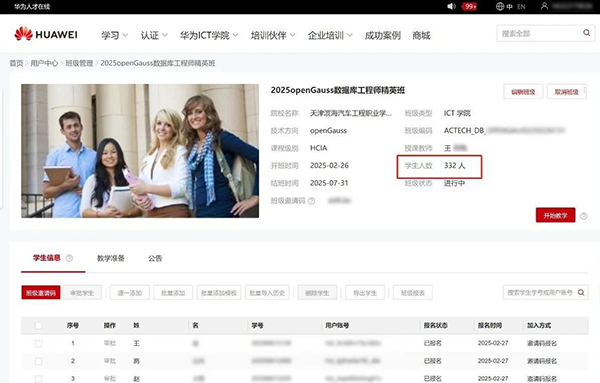
Task: Open the 99+ notifications badge
Action: pyautogui.click(x=469, y=7)
